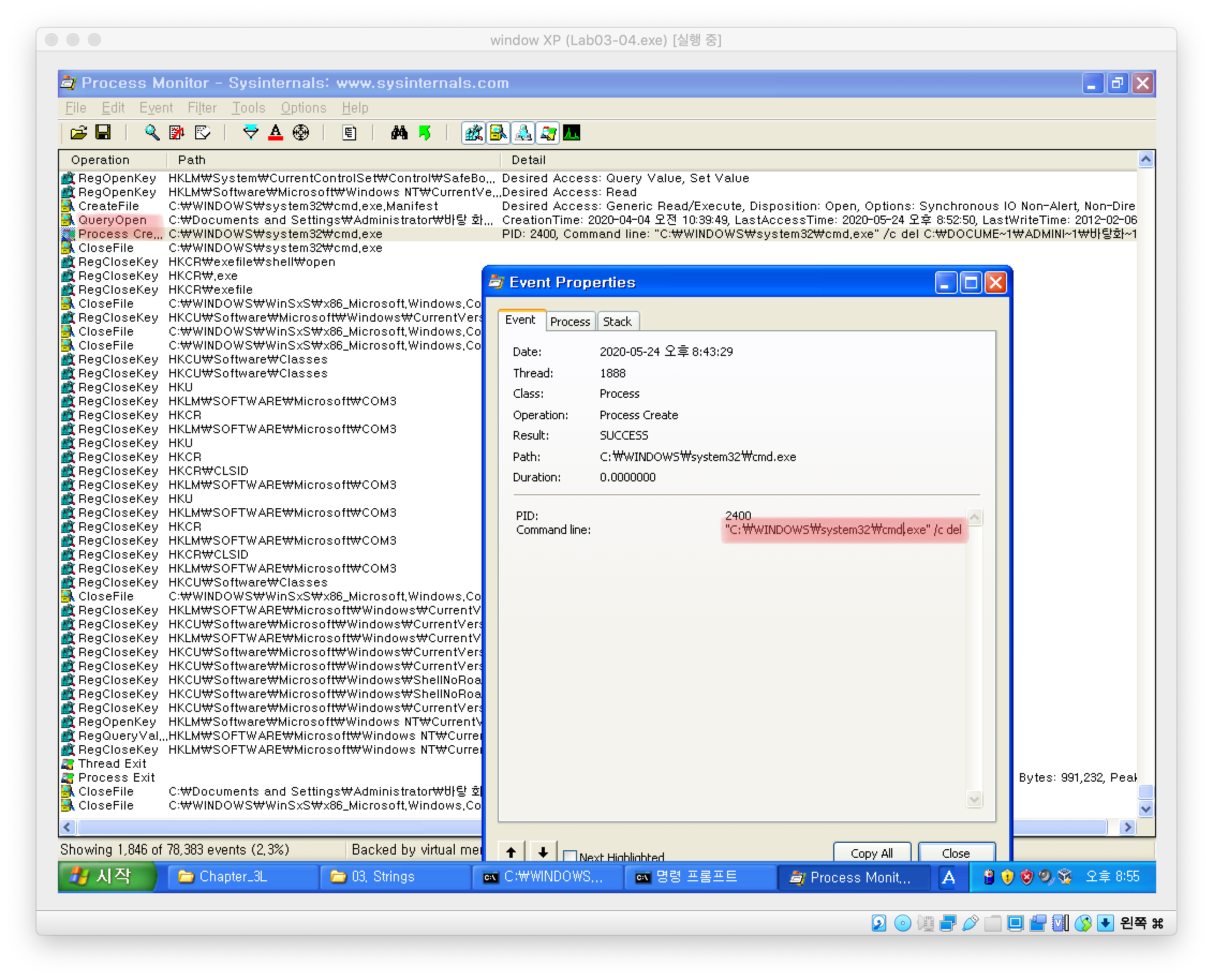
Task: Select the Thread Exit event row
Action: point(271,764)
